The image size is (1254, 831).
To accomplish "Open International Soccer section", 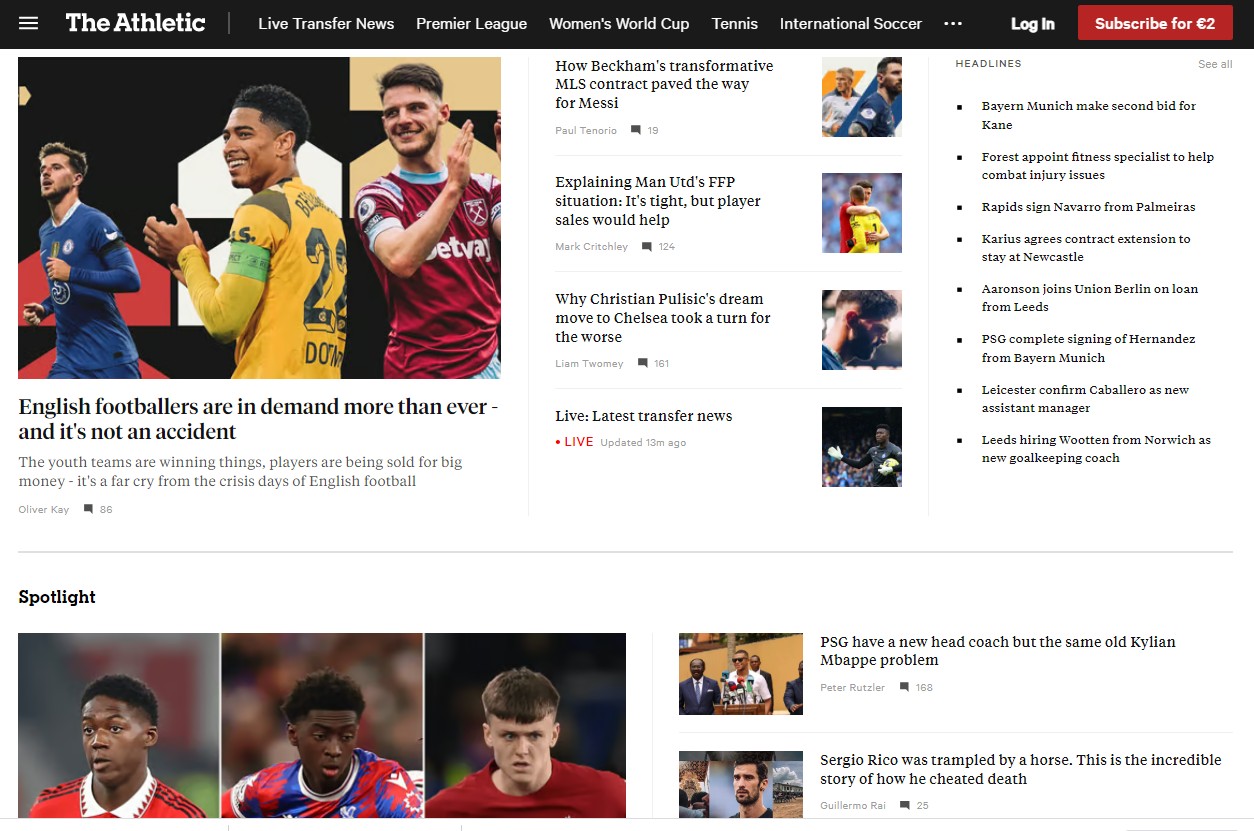I will click(851, 23).
